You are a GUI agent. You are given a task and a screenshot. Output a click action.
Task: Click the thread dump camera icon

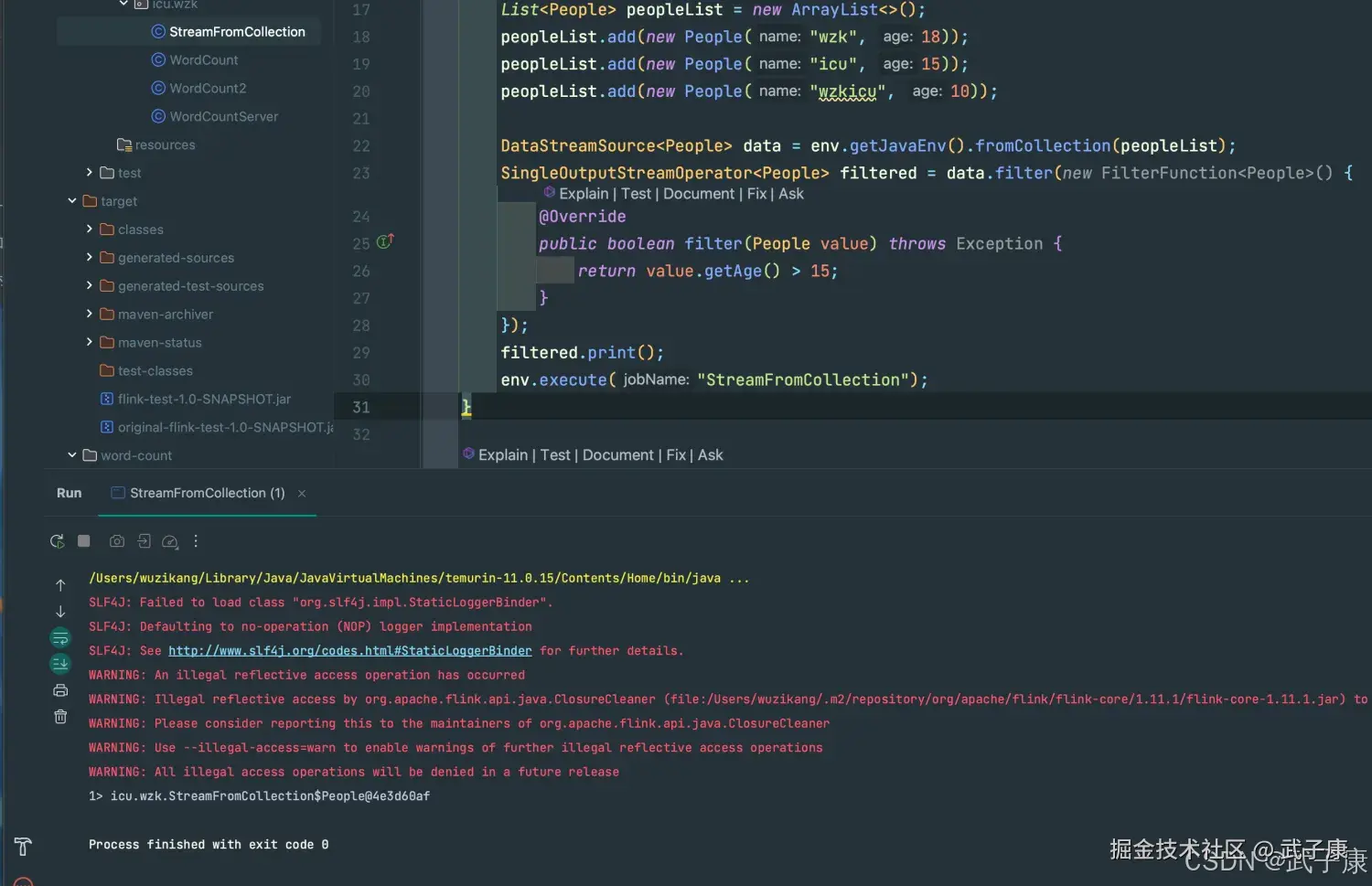click(117, 541)
